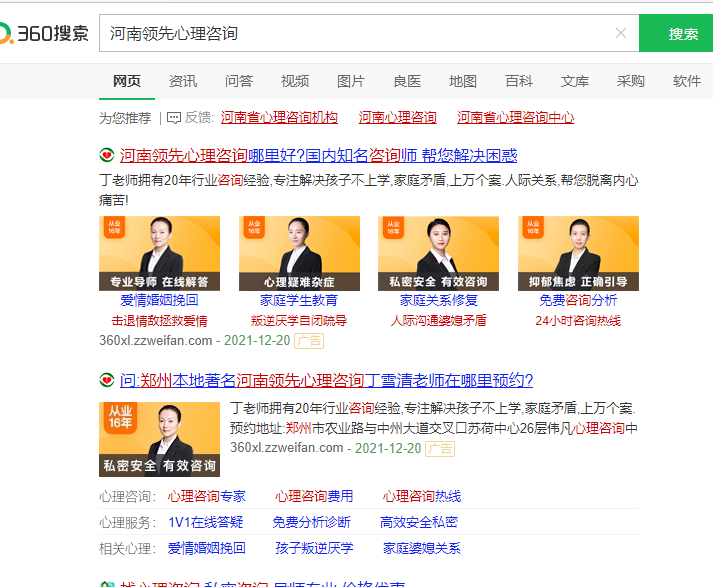Open result 河南领先心理咨询哪里好?
The height and width of the screenshot is (587, 713).
(318, 156)
